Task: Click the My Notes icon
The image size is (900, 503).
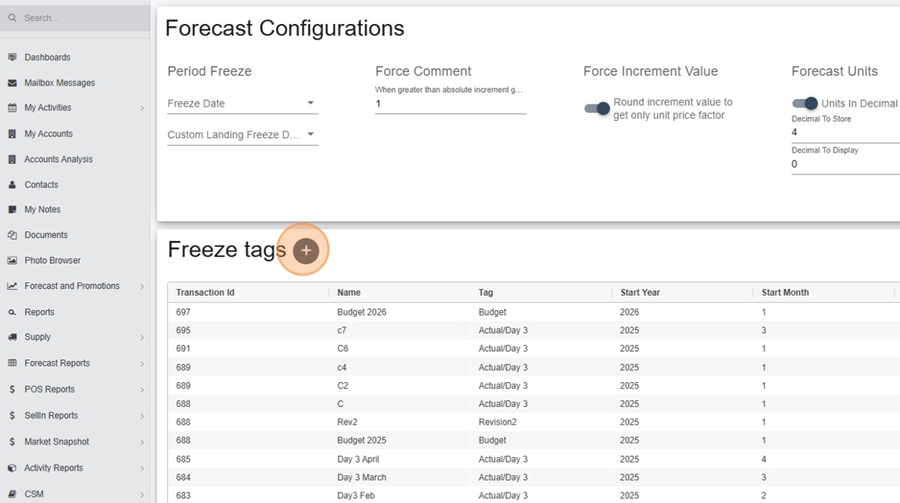Action: (12, 210)
